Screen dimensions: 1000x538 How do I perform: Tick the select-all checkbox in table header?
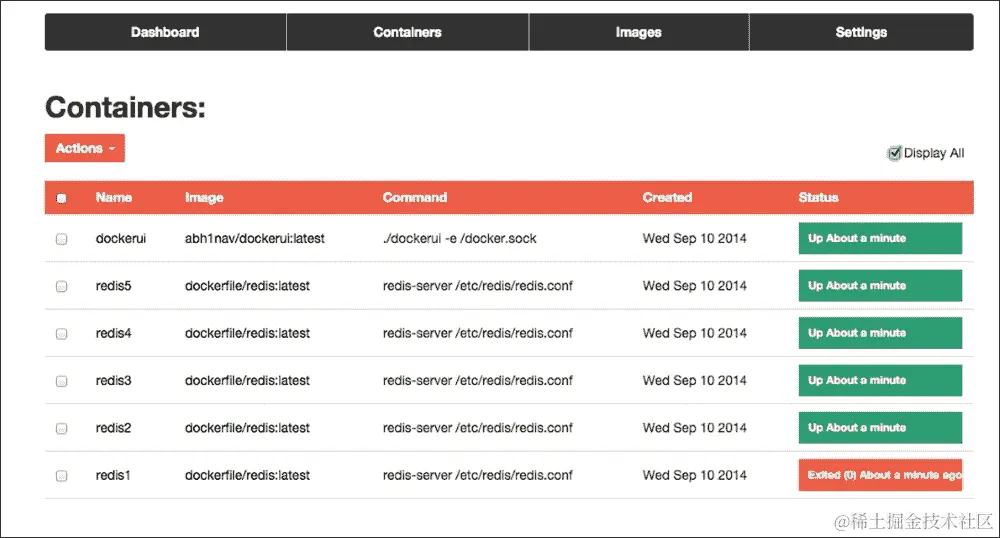point(61,198)
